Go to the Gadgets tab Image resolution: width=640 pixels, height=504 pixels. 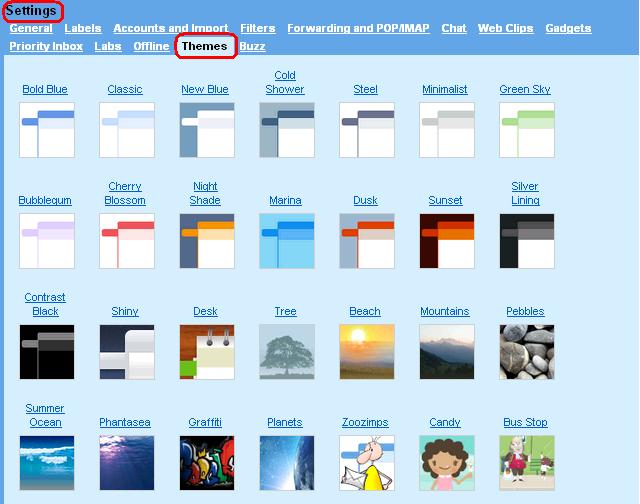[x=568, y=28]
